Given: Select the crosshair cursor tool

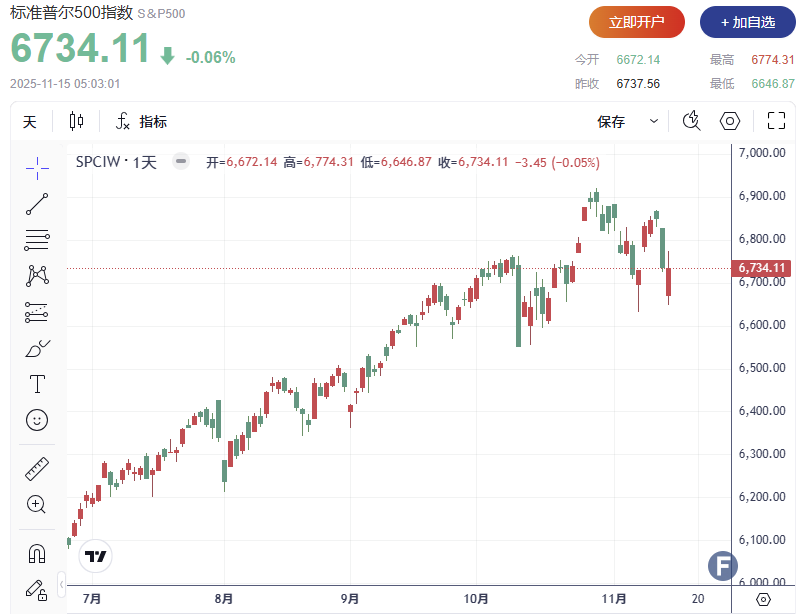Looking at the screenshot, I should point(37,167).
